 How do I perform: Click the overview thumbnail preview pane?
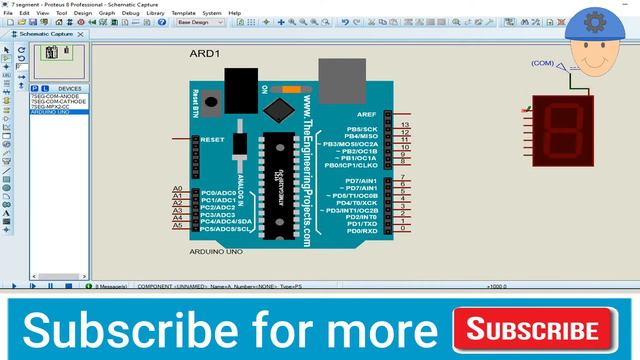[59, 62]
